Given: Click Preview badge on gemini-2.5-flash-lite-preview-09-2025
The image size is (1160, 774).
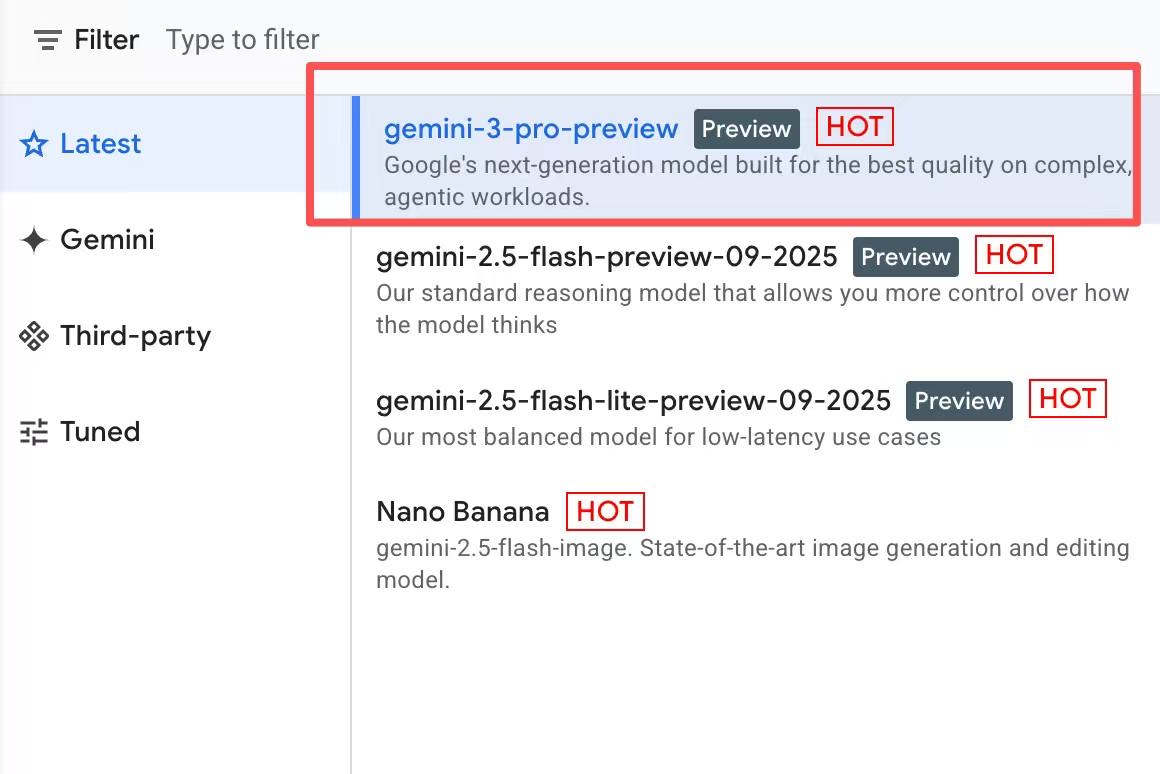Looking at the screenshot, I should (x=959, y=401).
